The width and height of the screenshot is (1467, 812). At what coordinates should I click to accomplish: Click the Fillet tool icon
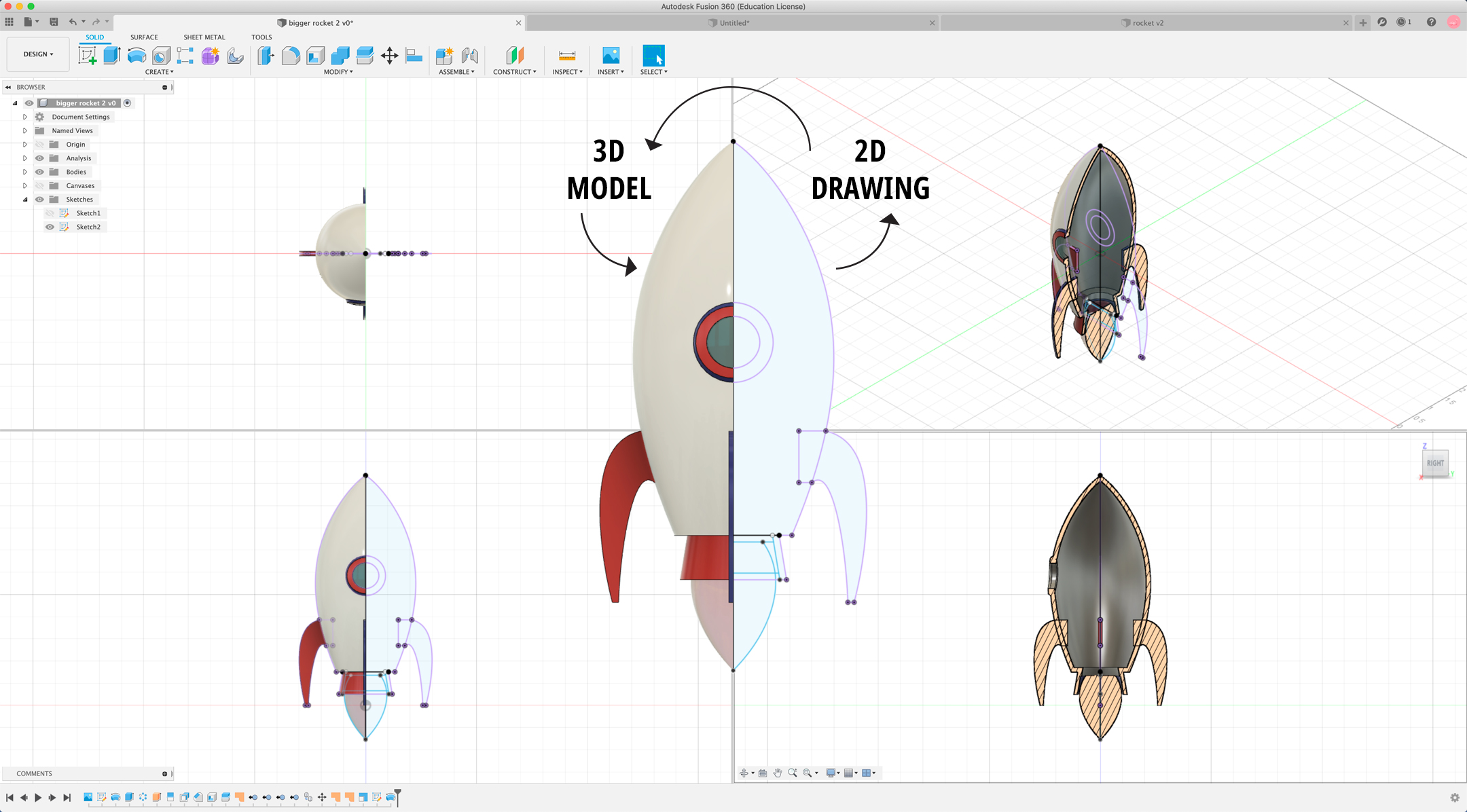[x=291, y=56]
